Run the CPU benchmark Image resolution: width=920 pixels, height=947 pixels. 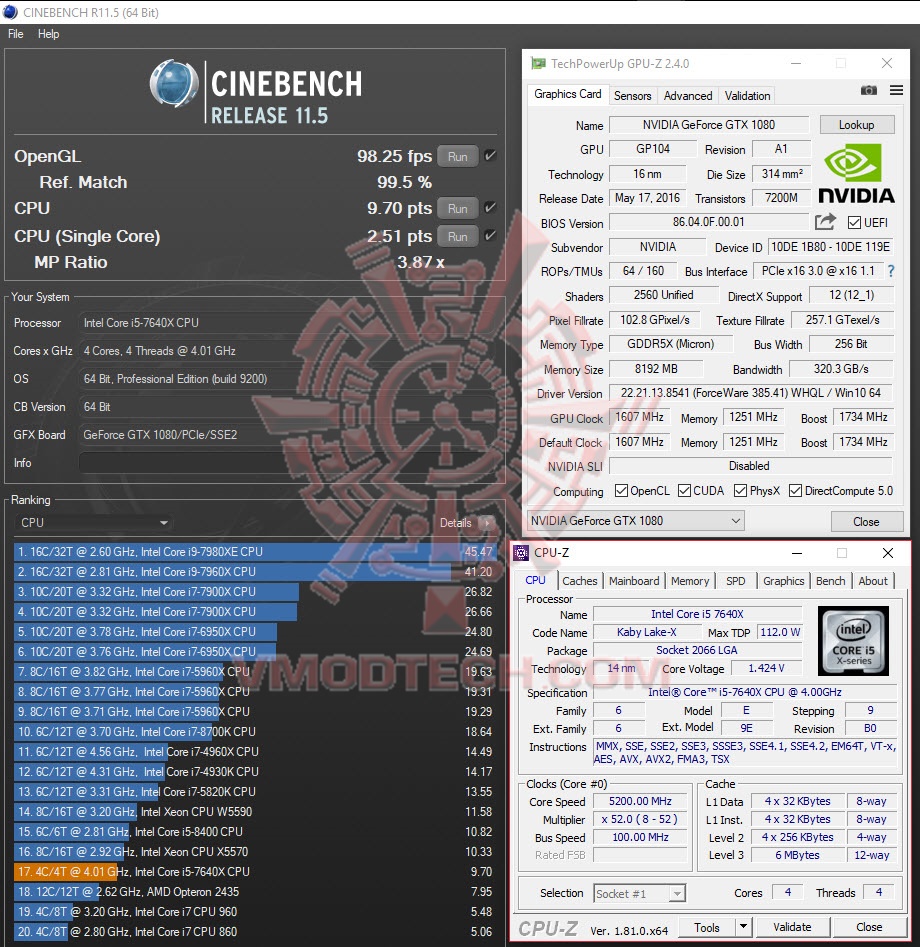click(457, 208)
